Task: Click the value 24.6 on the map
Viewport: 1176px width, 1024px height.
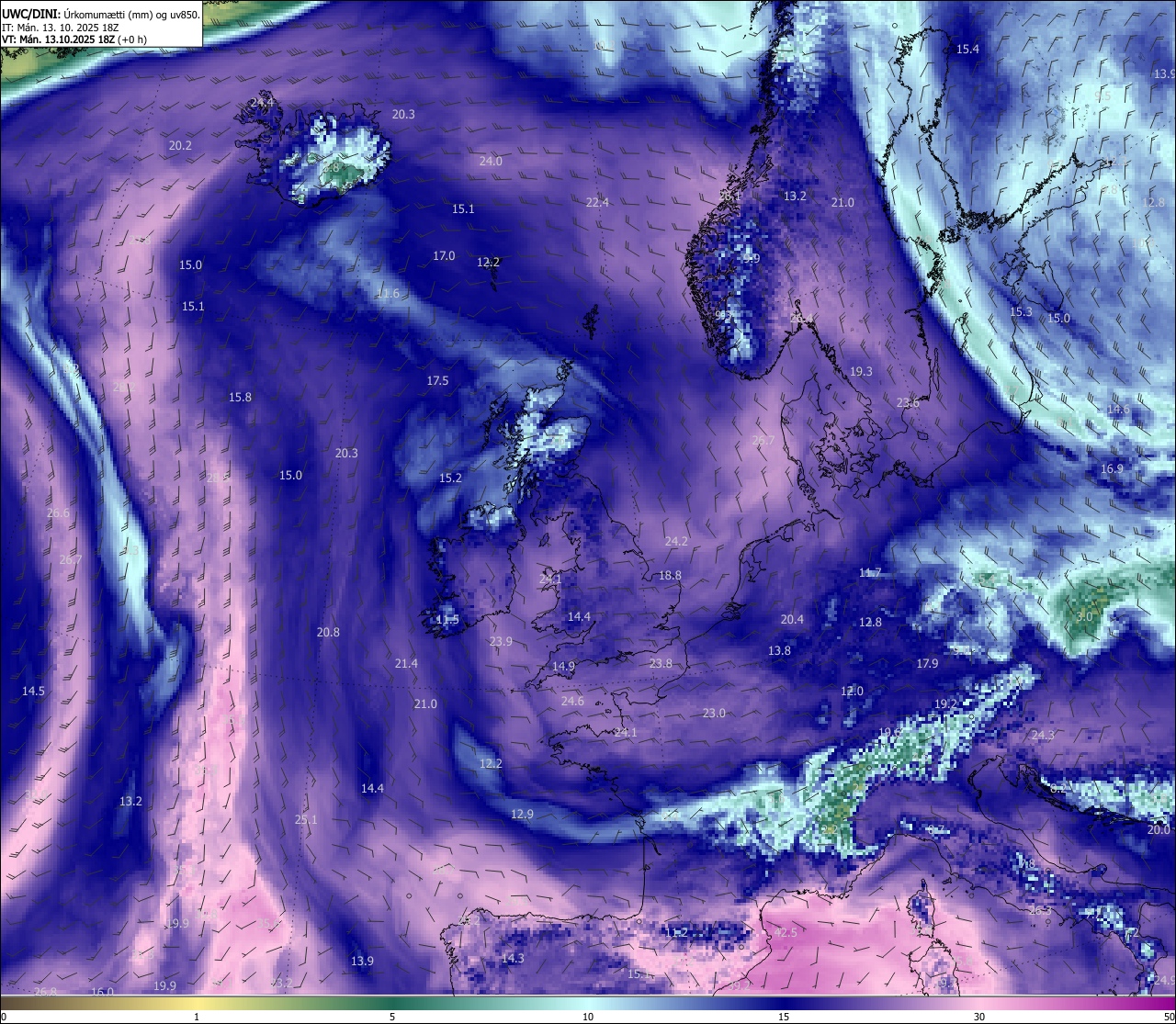Action: [572, 702]
